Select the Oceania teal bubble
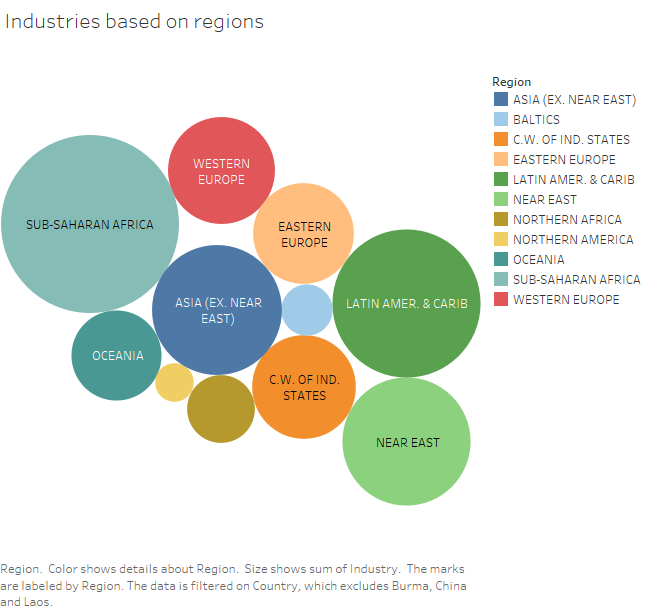This screenshot has height=611, width=645. pos(118,355)
